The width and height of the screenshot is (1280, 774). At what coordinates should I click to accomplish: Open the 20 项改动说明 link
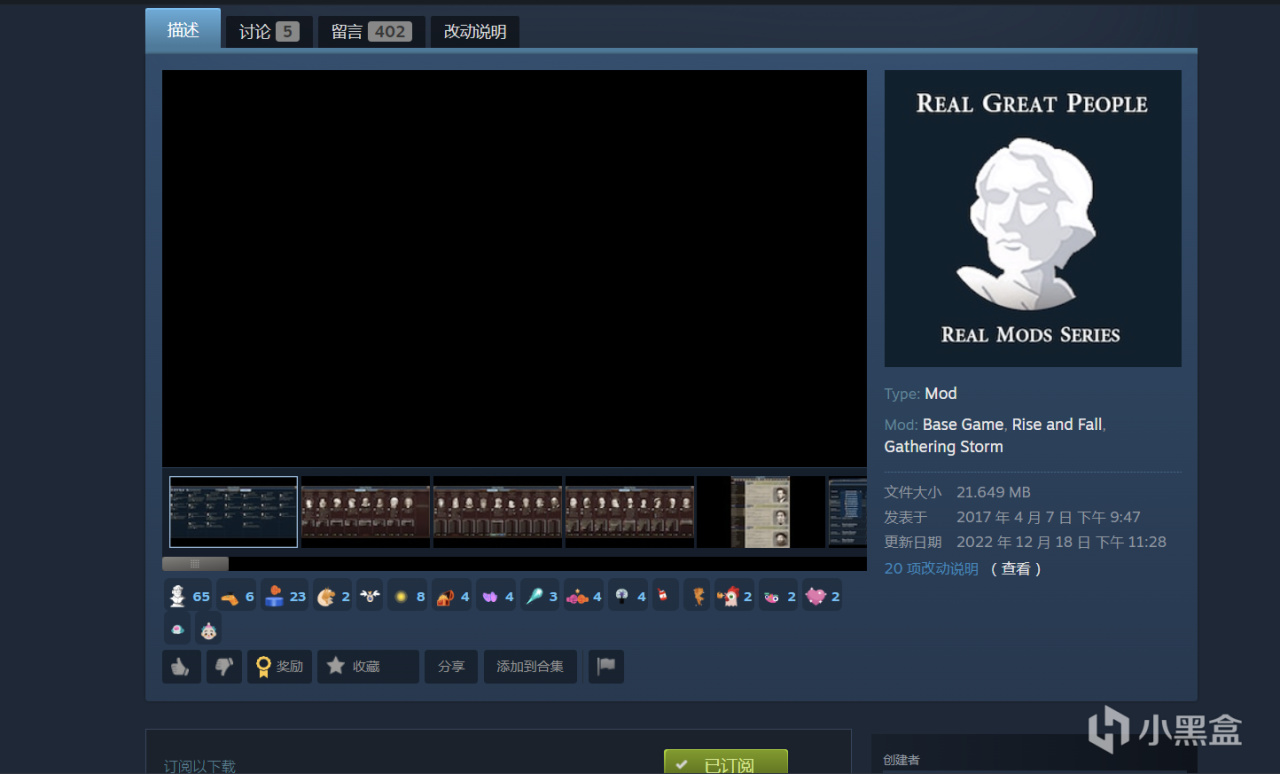[931, 568]
